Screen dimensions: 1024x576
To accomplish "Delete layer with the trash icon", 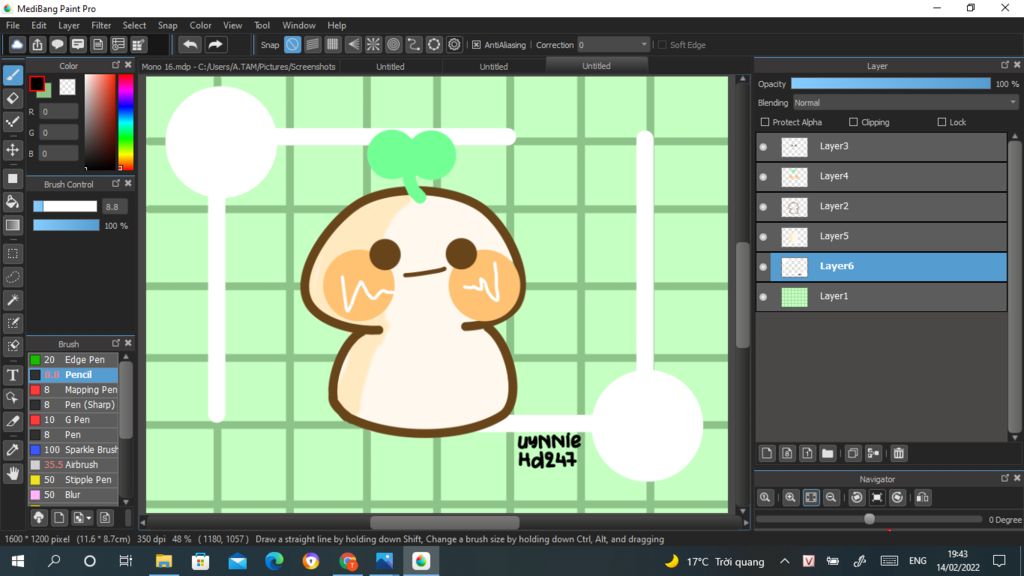I will point(899,453).
